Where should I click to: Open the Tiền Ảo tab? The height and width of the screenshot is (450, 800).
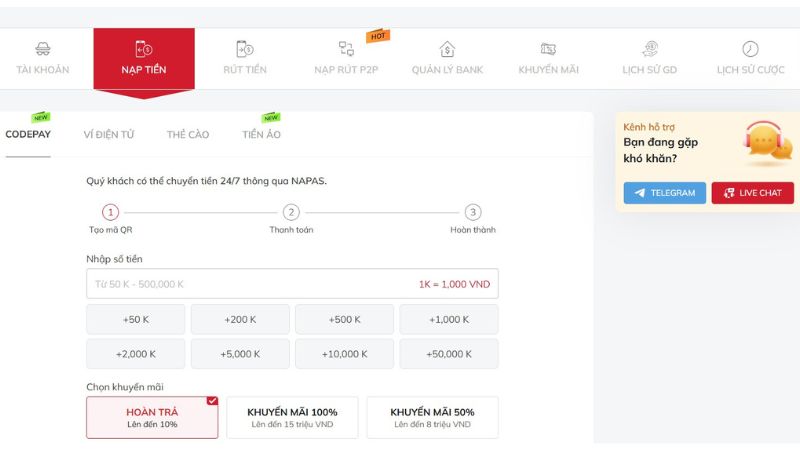pos(261,134)
